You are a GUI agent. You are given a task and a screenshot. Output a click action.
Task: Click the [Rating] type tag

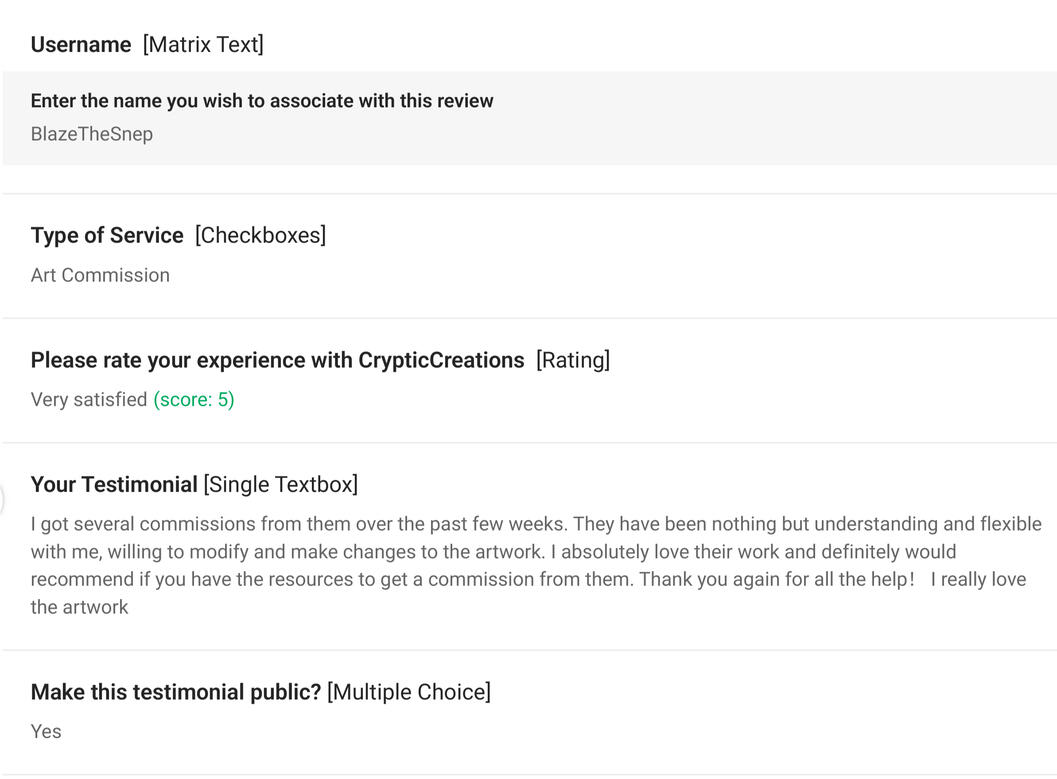(x=573, y=360)
